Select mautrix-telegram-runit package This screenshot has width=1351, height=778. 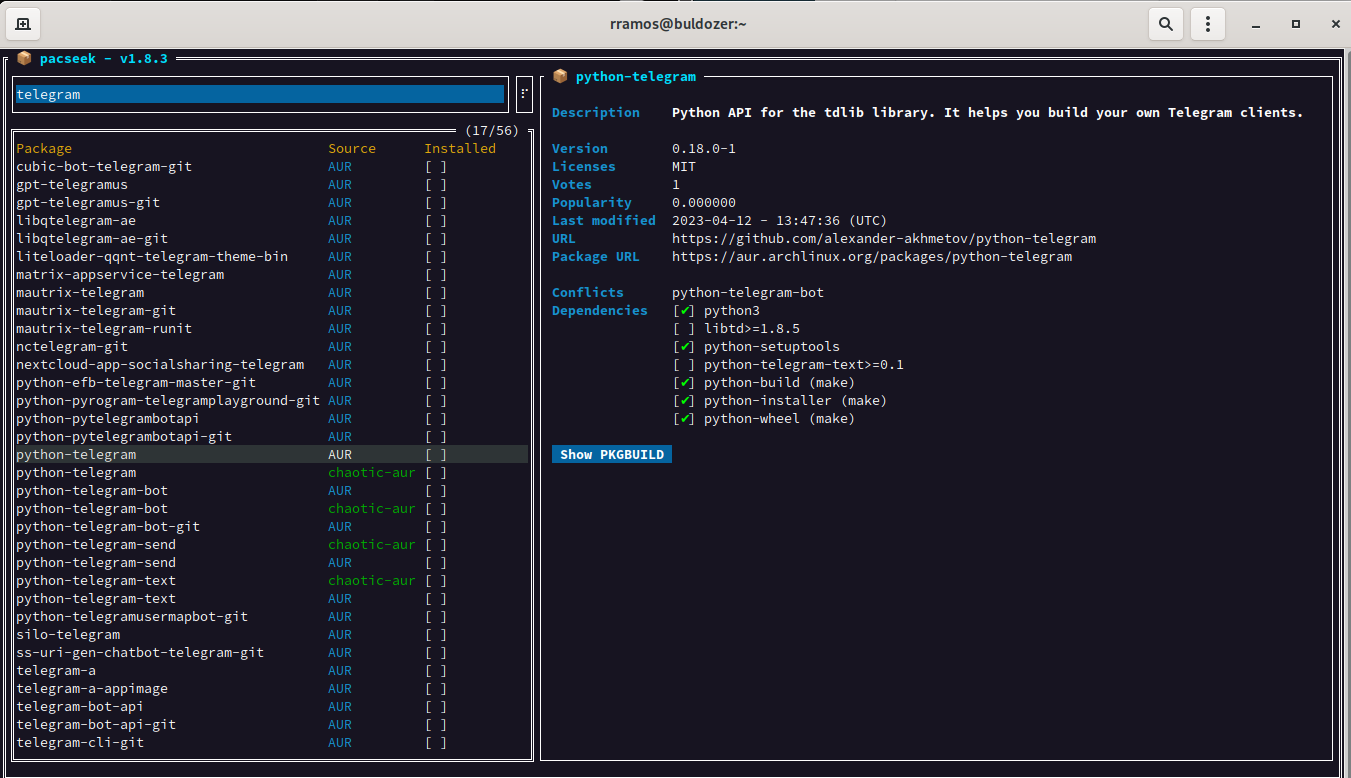[272, 328]
